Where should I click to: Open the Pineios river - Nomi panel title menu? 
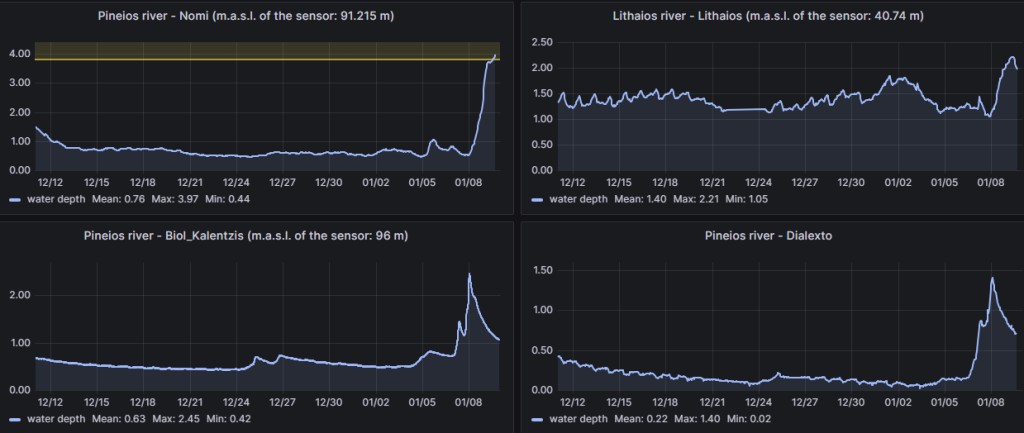pos(255,17)
